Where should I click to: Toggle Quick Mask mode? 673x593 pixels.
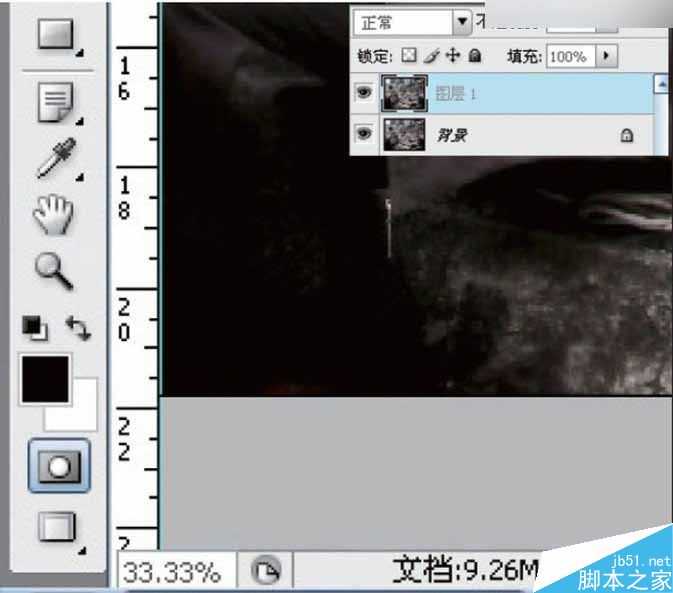(x=59, y=466)
